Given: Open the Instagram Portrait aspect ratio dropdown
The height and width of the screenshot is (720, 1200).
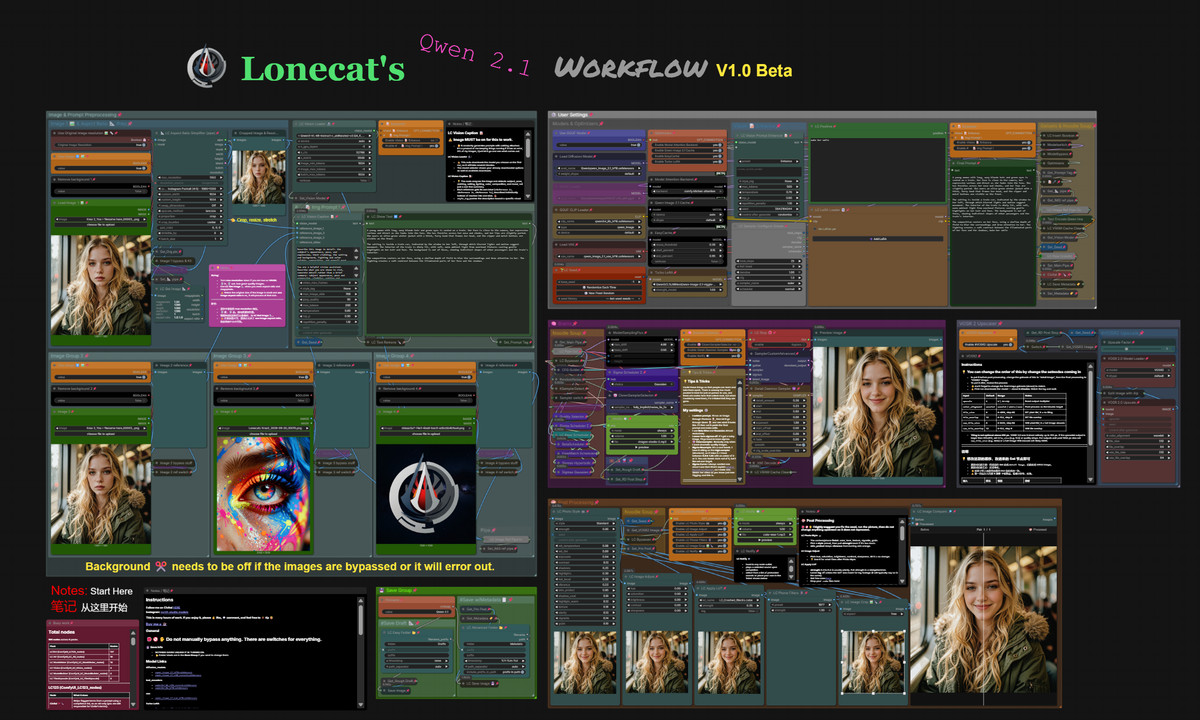Looking at the screenshot, I should (192, 188).
